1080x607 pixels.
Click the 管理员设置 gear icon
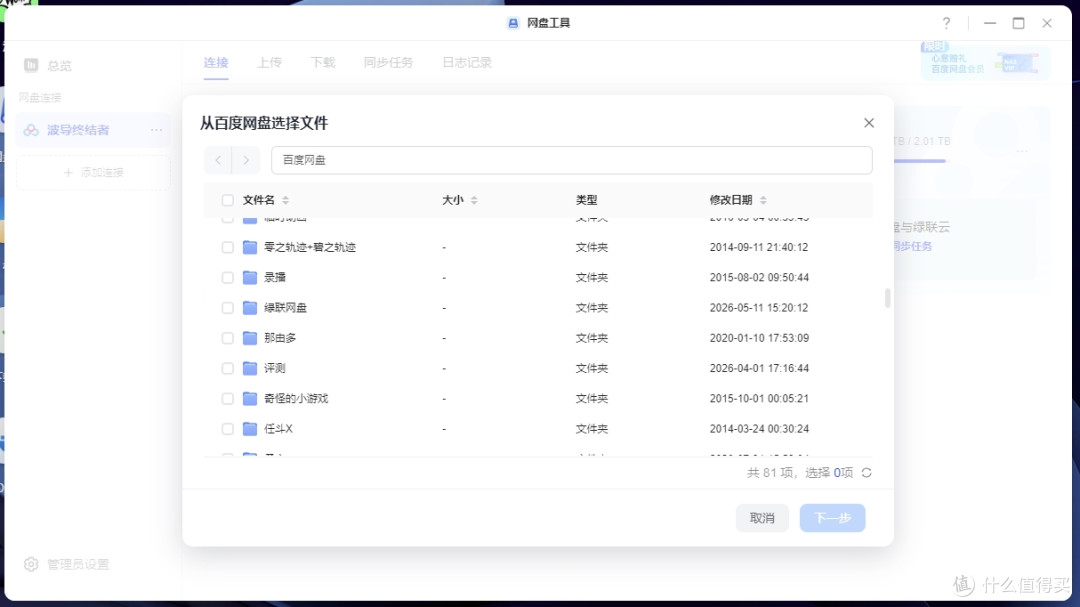(31, 564)
